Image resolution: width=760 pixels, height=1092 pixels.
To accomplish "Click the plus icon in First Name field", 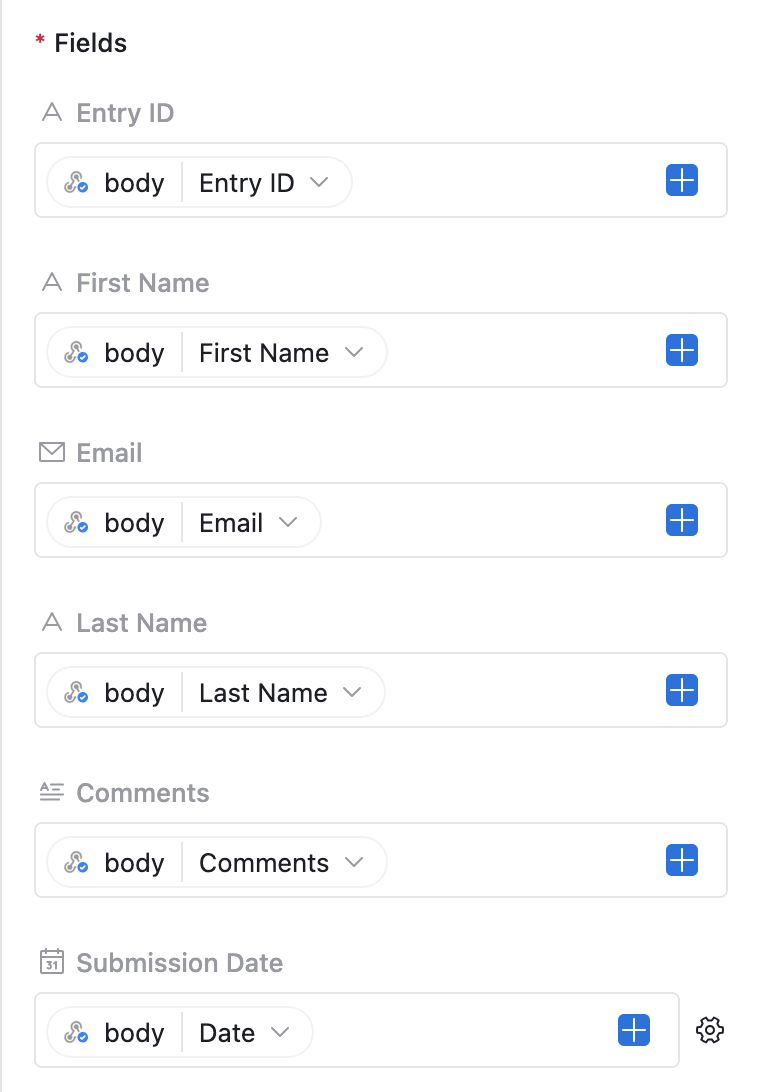I will click(681, 351).
